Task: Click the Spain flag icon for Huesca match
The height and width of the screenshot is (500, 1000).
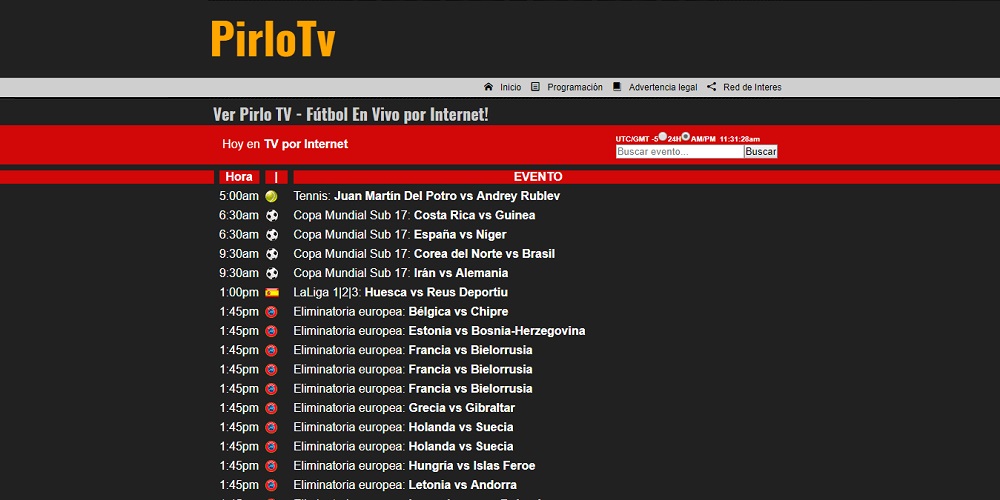Action: (272, 293)
